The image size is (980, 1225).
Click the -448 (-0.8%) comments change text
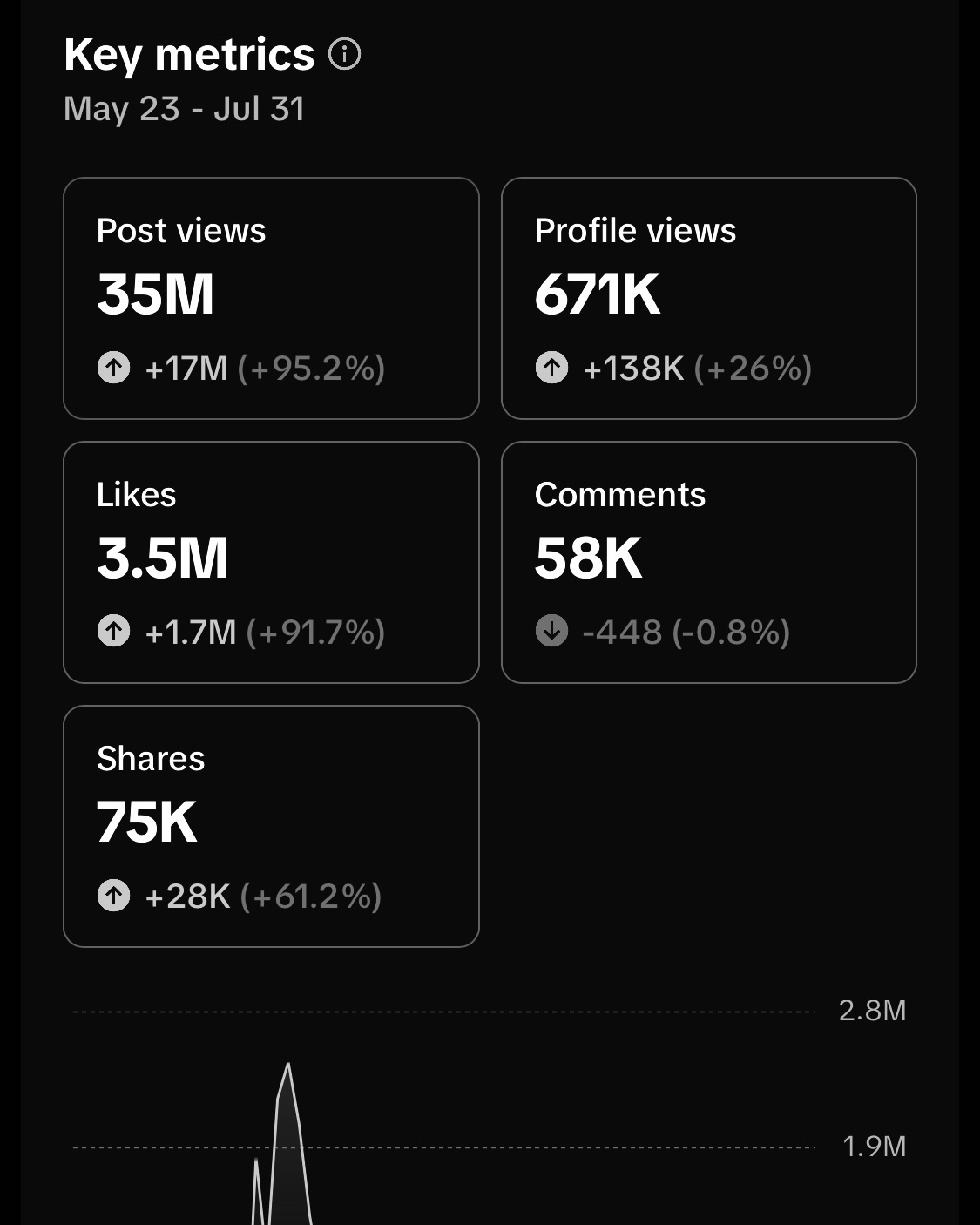pos(686,632)
